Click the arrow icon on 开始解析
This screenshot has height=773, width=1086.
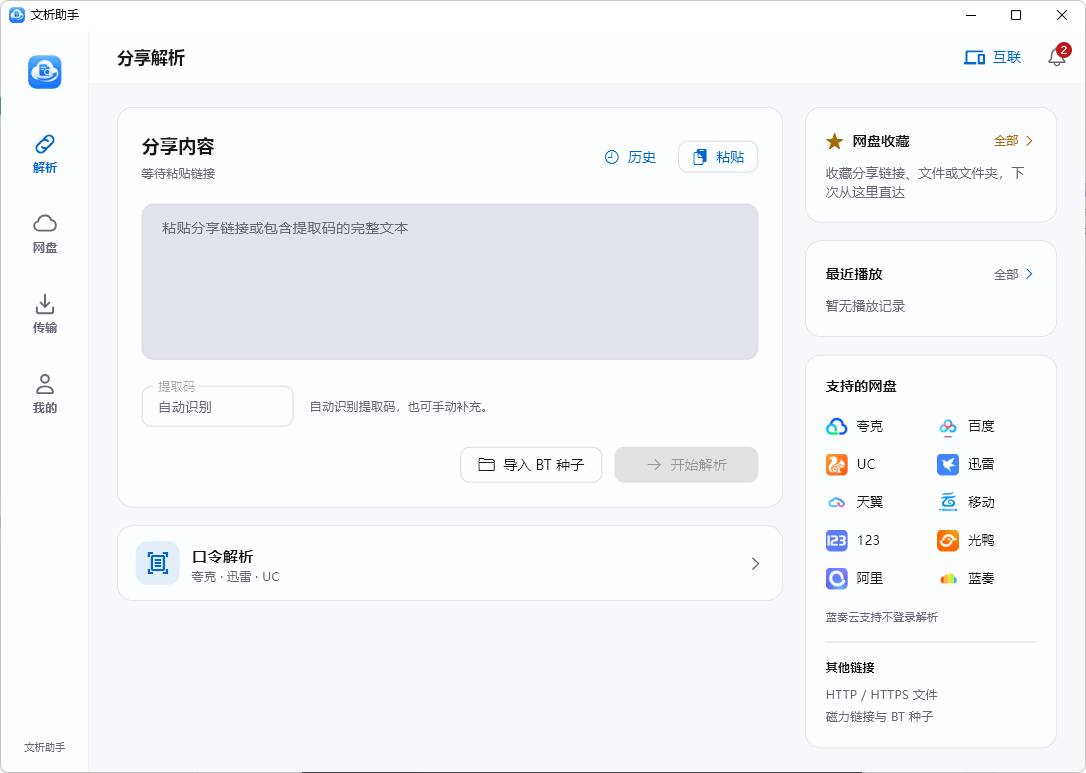coord(654,465)
